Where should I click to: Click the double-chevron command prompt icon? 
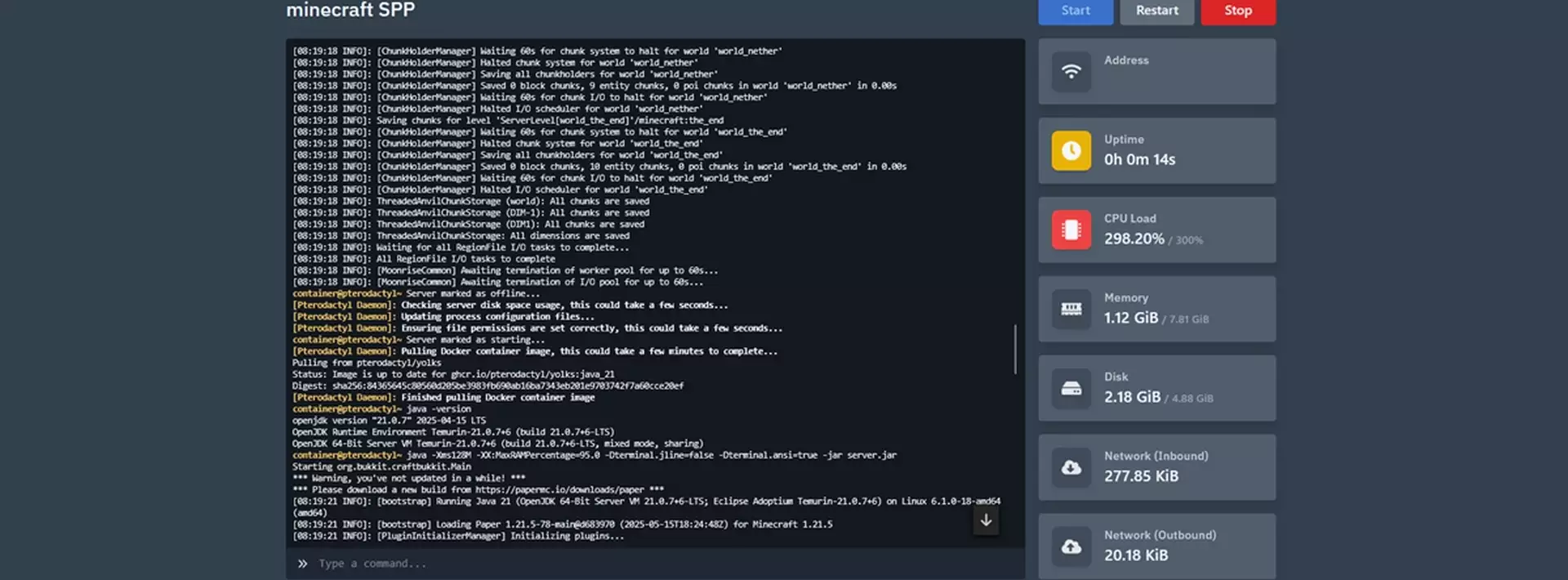click(x=302, y=564)
